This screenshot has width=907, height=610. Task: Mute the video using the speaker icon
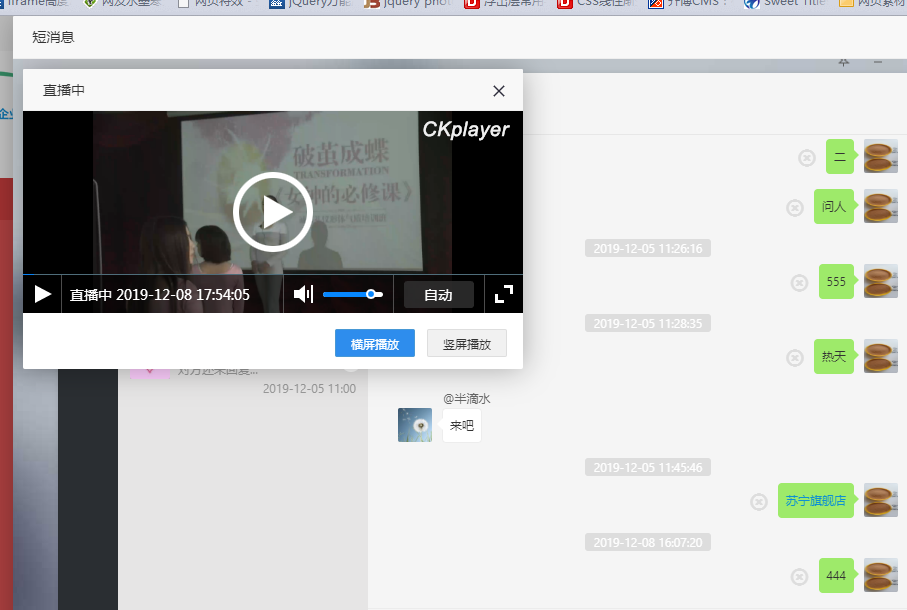tap(303, 294)
